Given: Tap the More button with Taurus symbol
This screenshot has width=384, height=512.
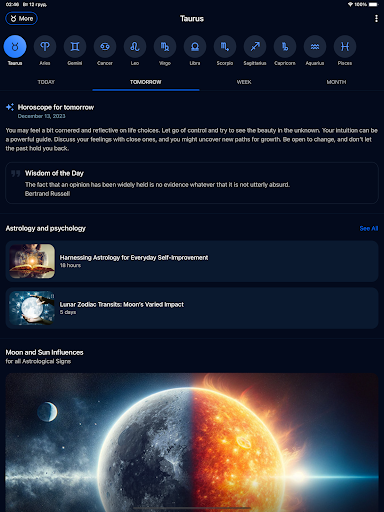Looking at the screenshot, I should pyautogui.click(x=21, y=19).
